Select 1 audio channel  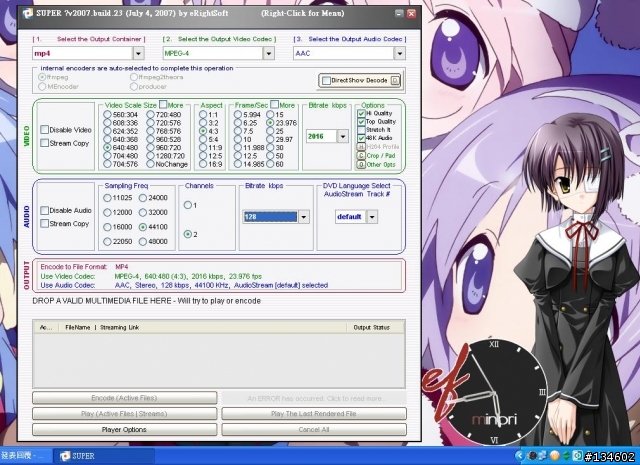click(188, 205)
